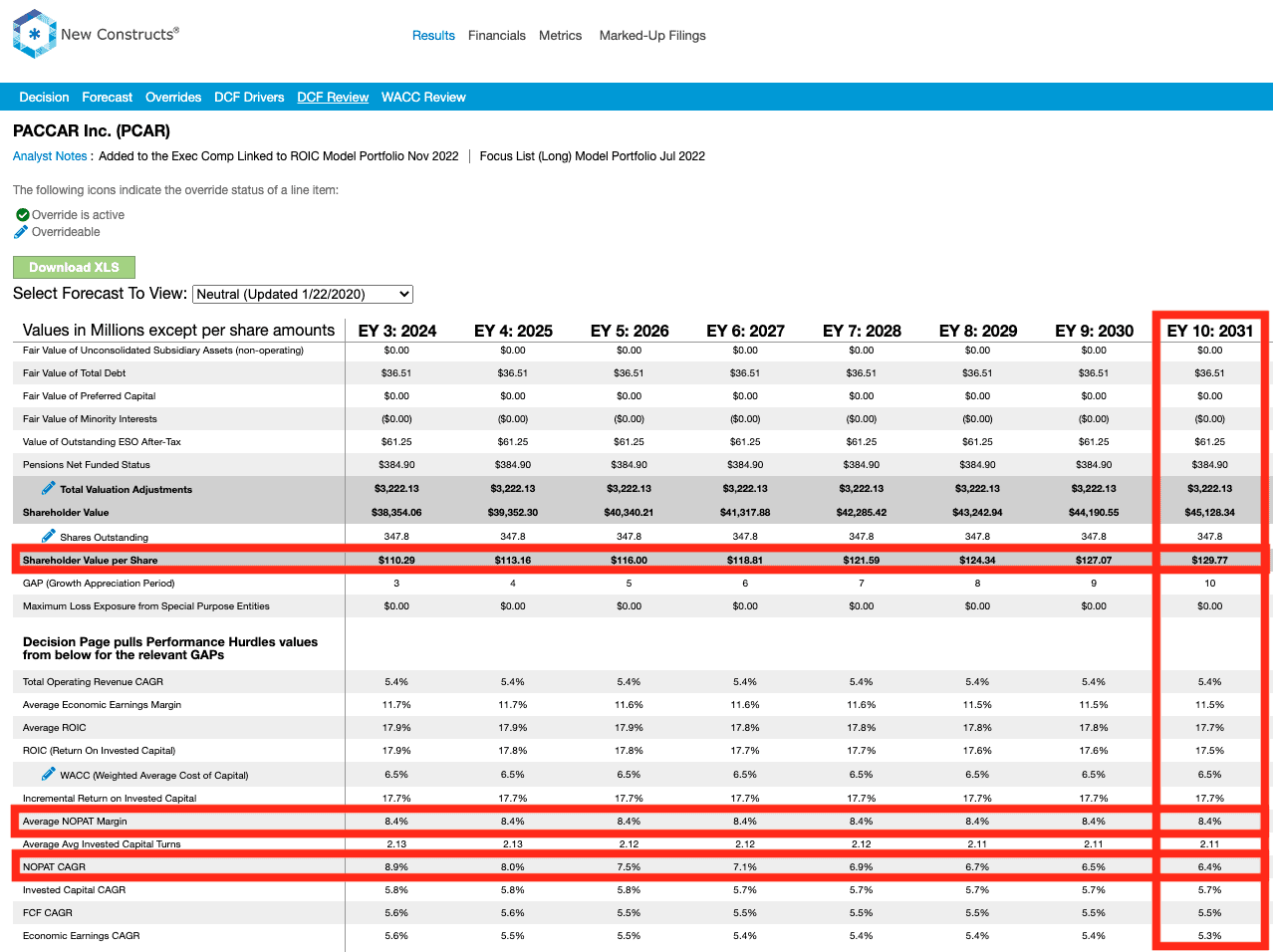
Task: Click the green check icon for Override is active
Action: coord(22,215)
